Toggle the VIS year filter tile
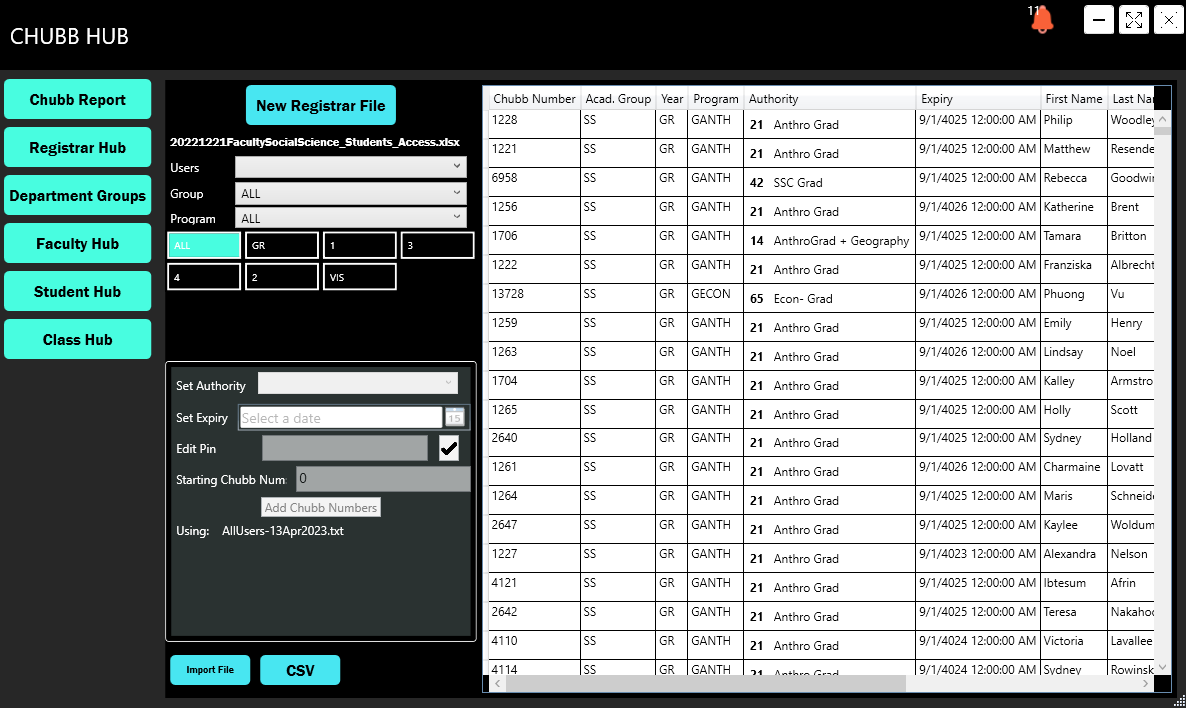The width and height of the screenshot is (1186, 708). coord(360,276)
